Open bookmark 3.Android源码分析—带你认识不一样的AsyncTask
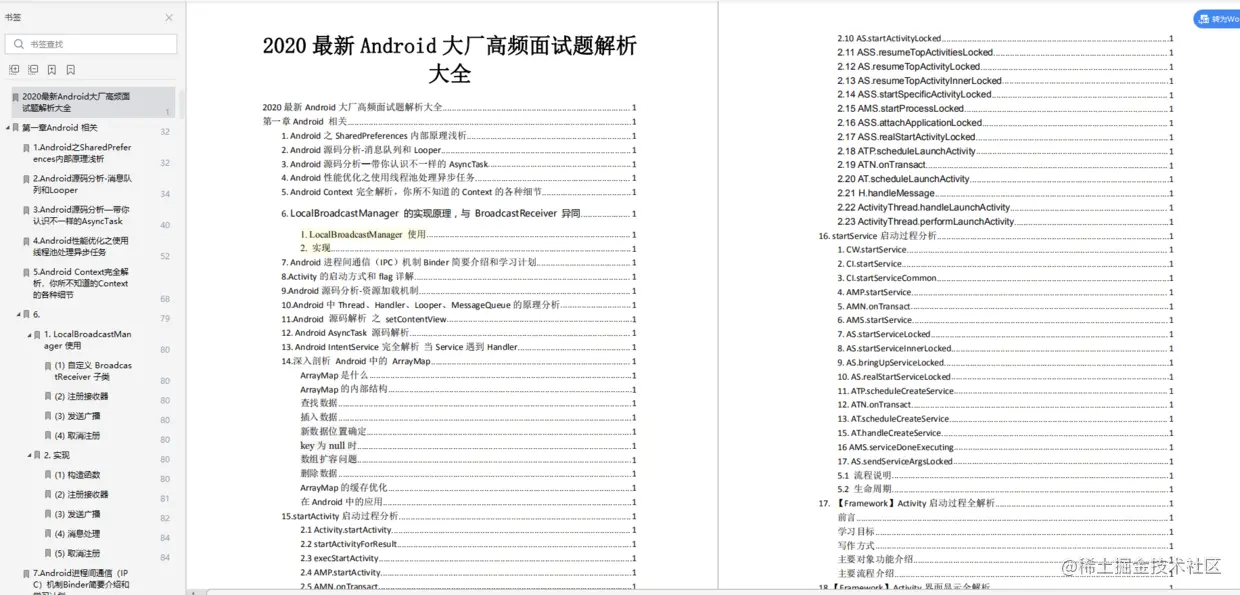 [82, 215]
